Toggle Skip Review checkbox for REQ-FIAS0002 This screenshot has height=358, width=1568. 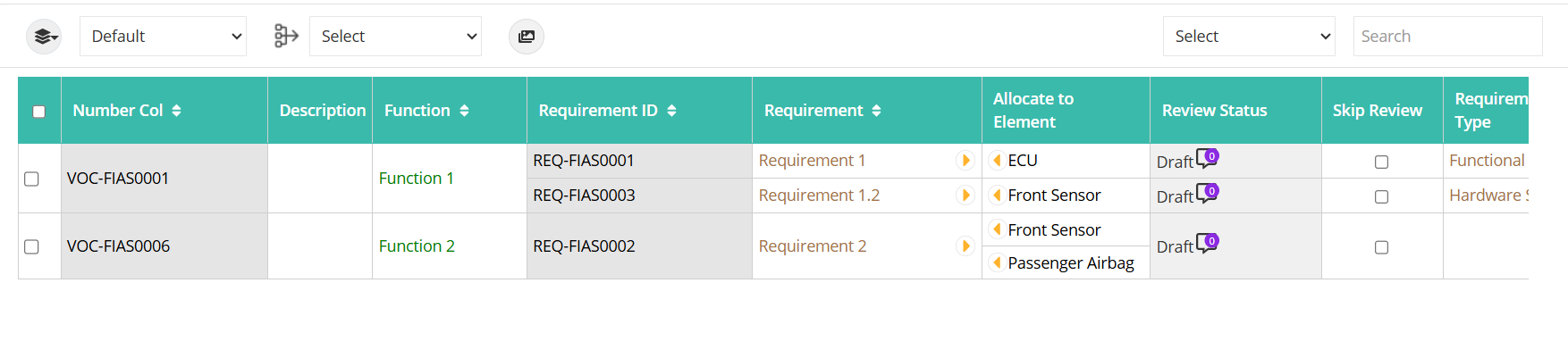coord(1381,247)
